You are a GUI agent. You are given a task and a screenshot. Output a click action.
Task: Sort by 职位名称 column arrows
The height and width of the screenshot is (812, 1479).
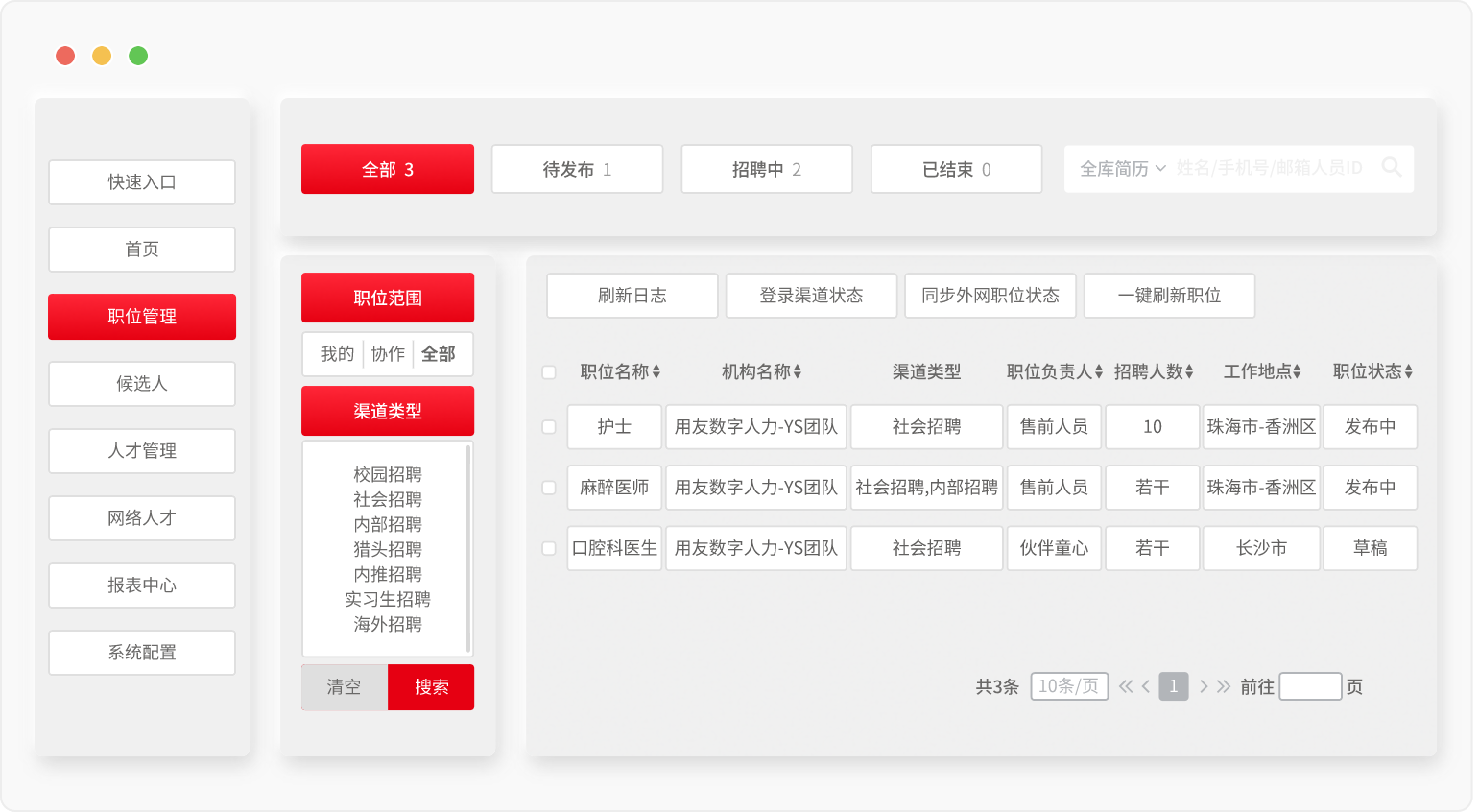656,372
